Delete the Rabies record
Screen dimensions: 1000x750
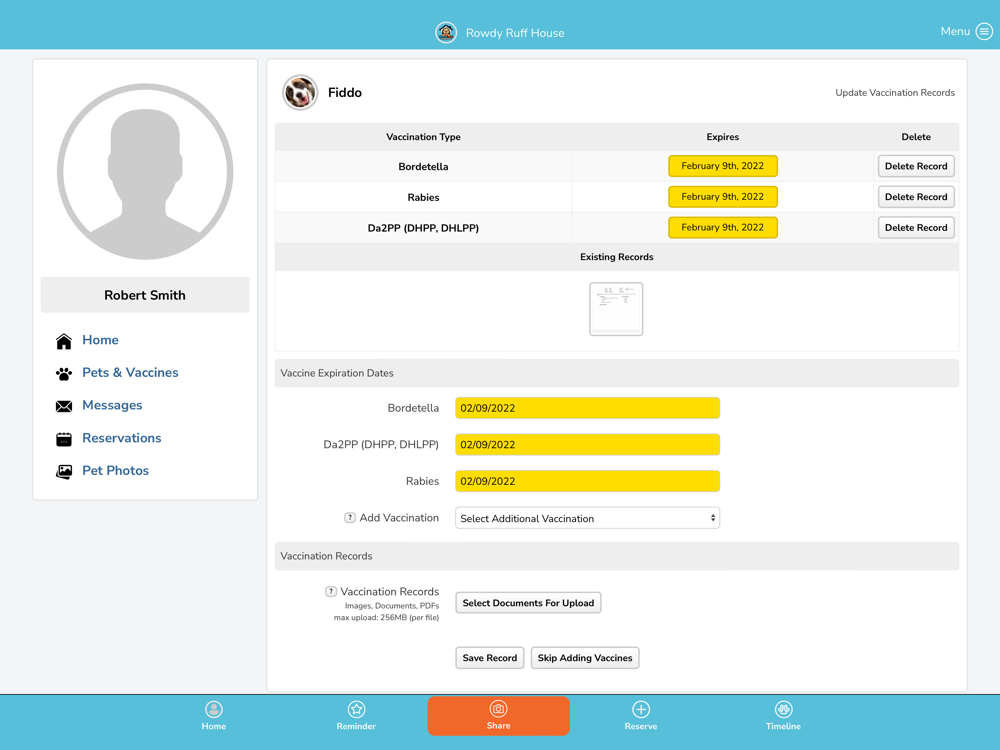click(916, 196)
